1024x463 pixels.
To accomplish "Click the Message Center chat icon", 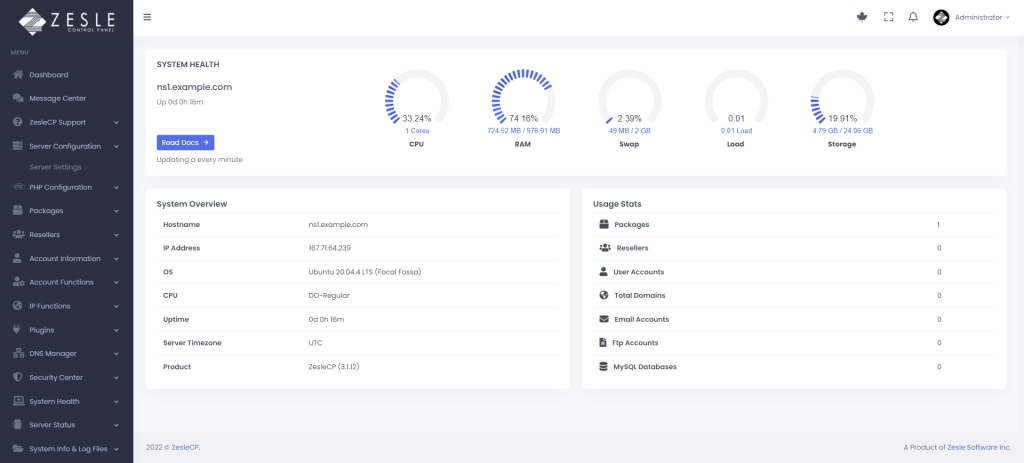I will point(18,99).
